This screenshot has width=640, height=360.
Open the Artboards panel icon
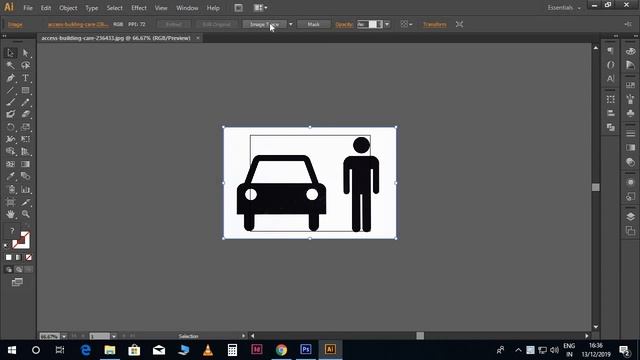click(631, 231)
